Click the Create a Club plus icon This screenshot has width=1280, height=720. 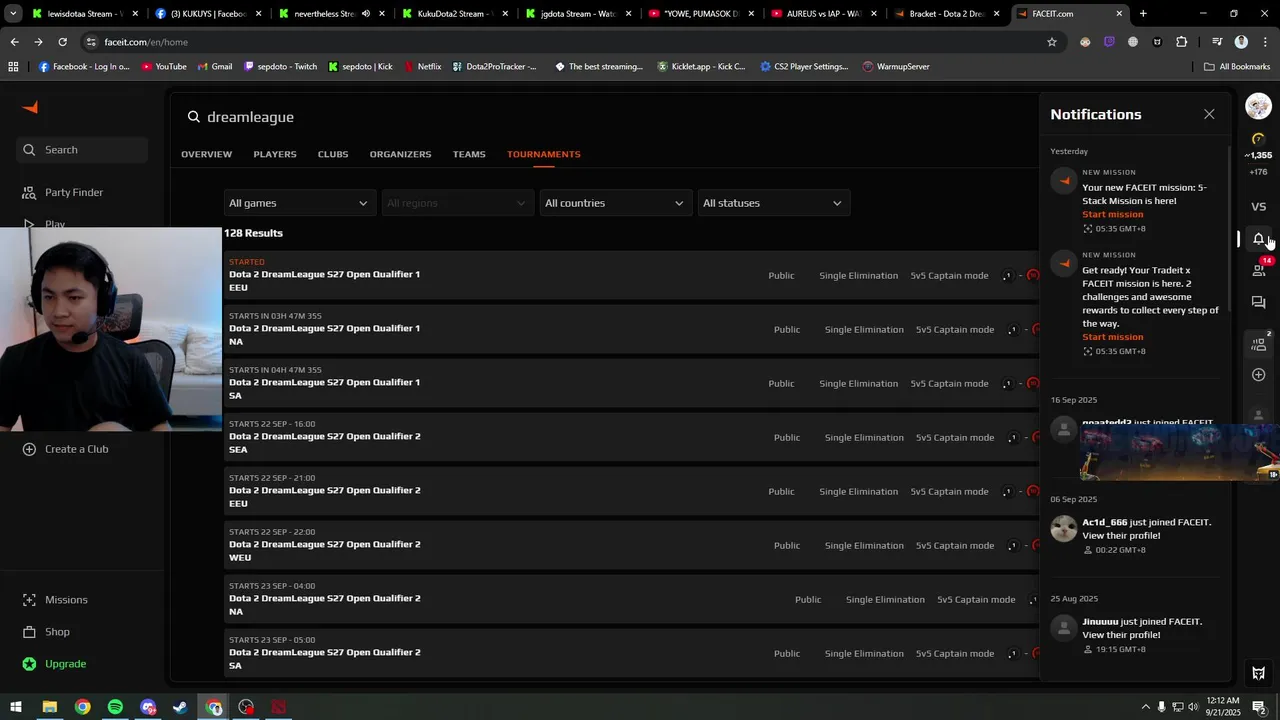(29, 449)
